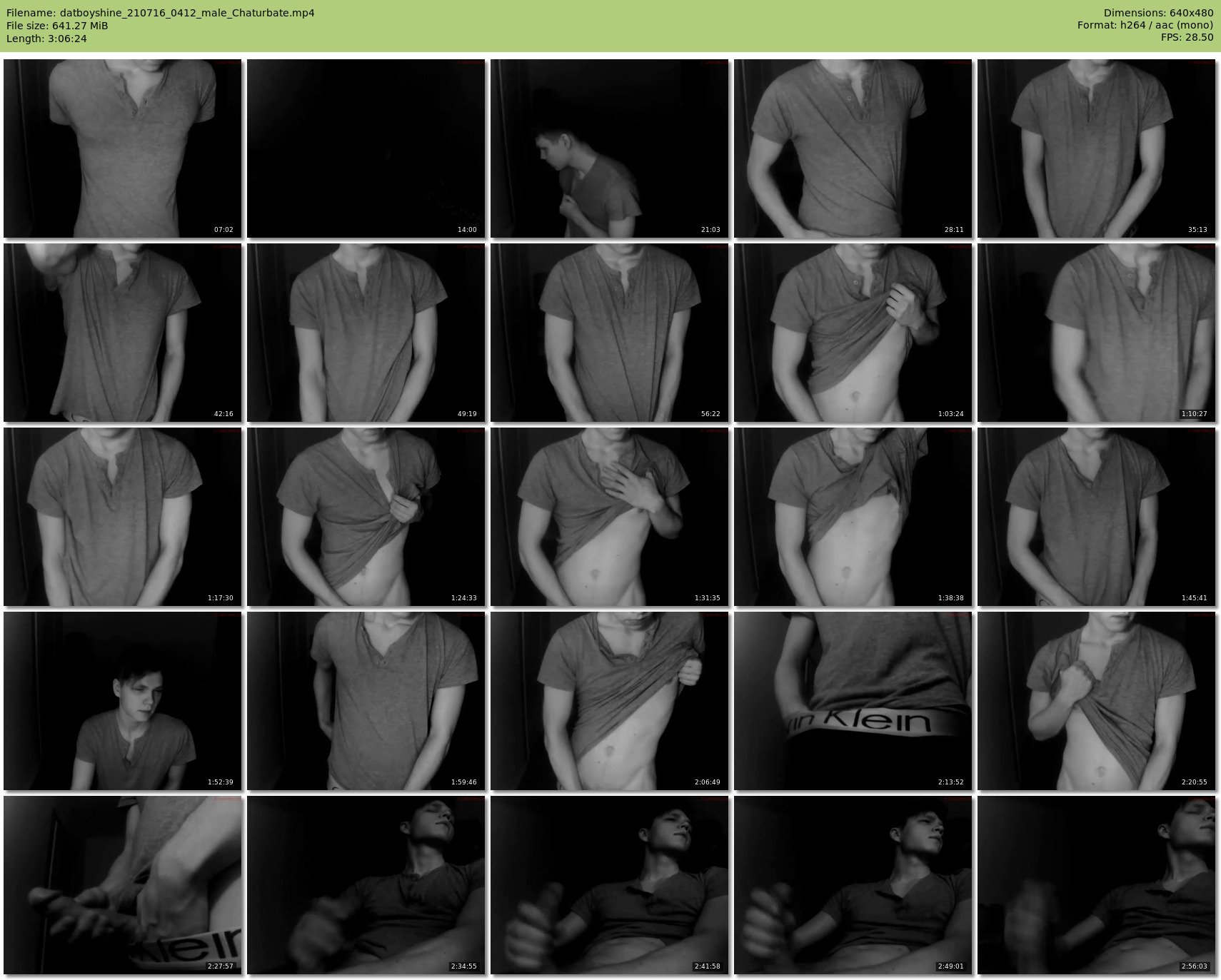Choose the frame marked 28:11
Viewport: 1221px width, 980px height.
853,148
